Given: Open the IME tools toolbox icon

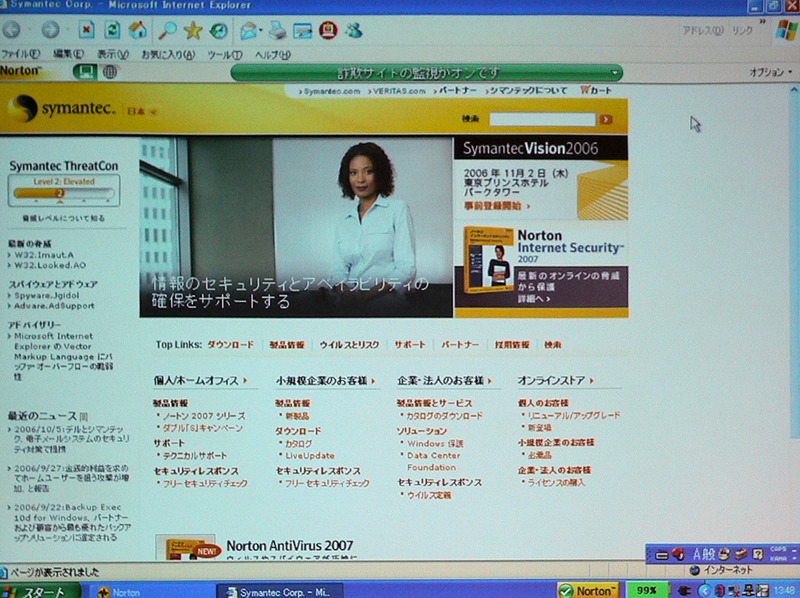Looking at the screenshot, I should tap(741, 554).
